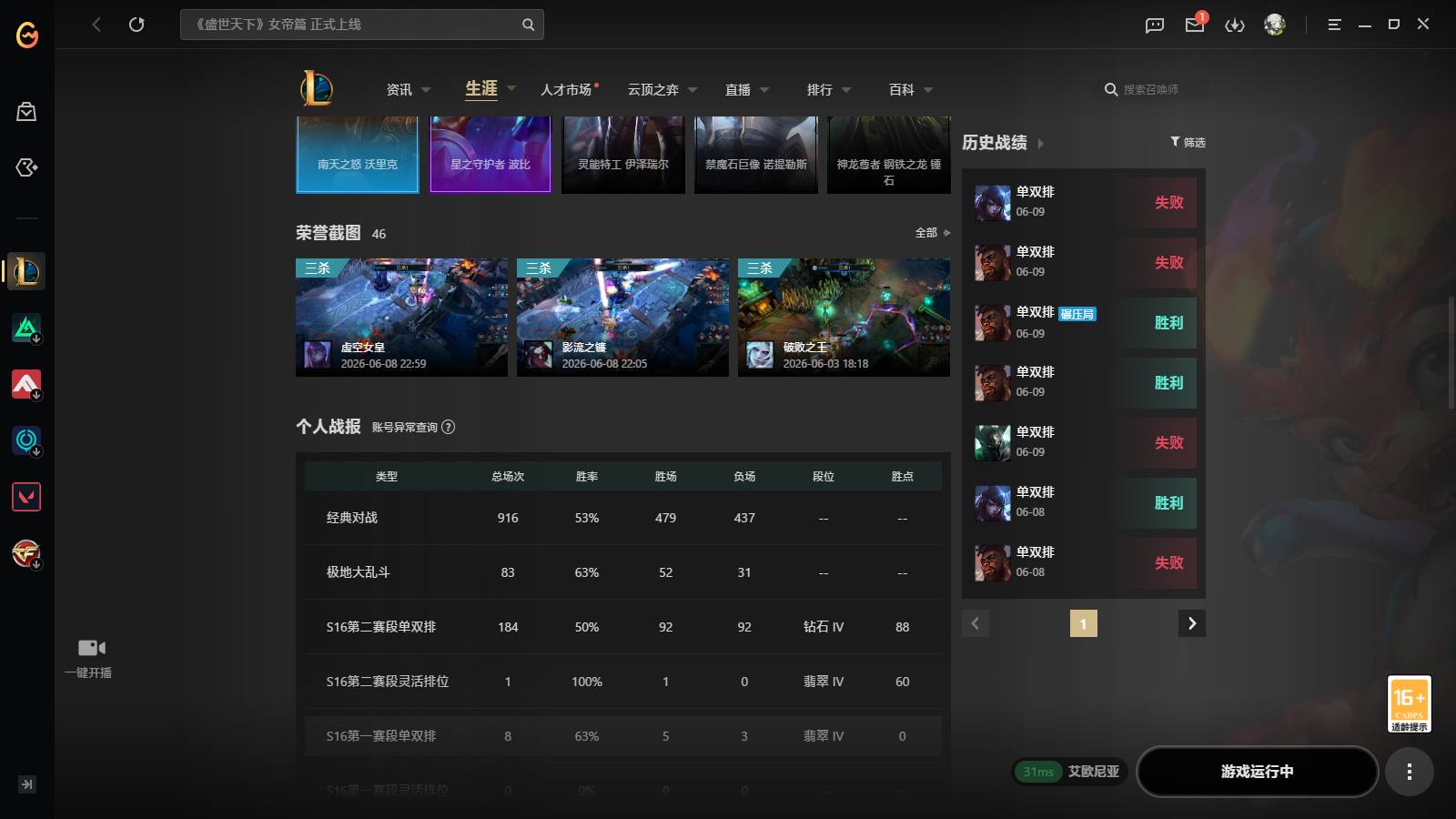This screenshot has width=1456, height=819.
Task: Select the 星之守护者 波比 champion card
Action: pos(490,154)
